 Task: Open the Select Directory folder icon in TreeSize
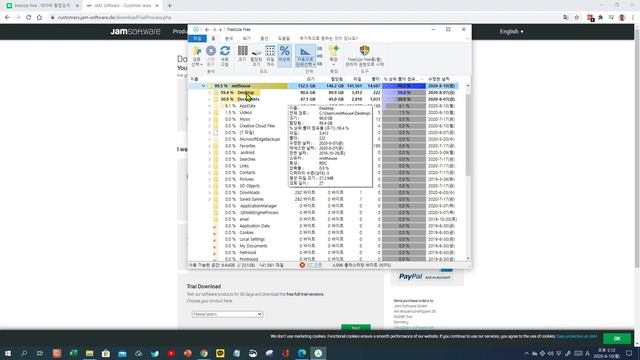point(197,56)
